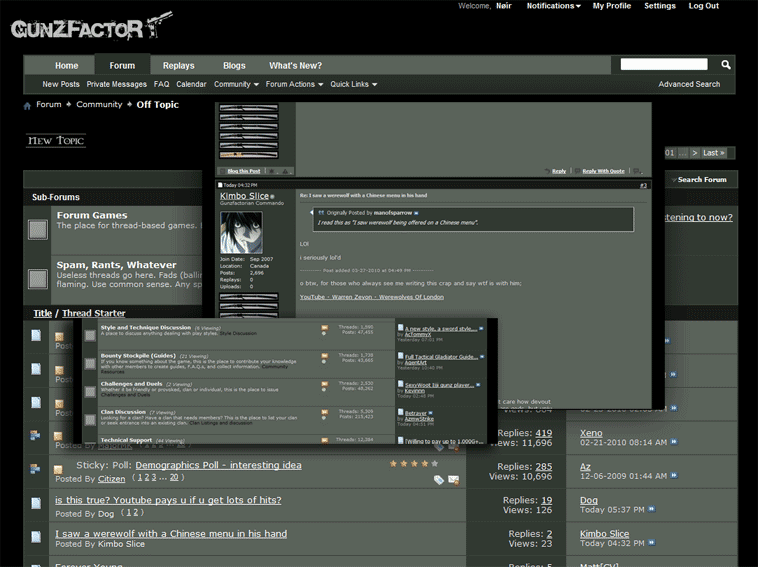Click the New Topic button
Screen dimensions: 758x567
point(56,141)
